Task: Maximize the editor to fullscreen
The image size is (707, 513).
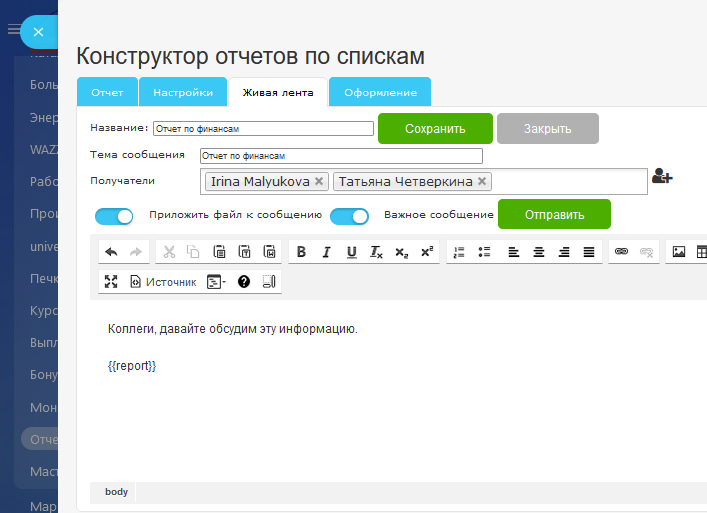Action: point(111,282)
